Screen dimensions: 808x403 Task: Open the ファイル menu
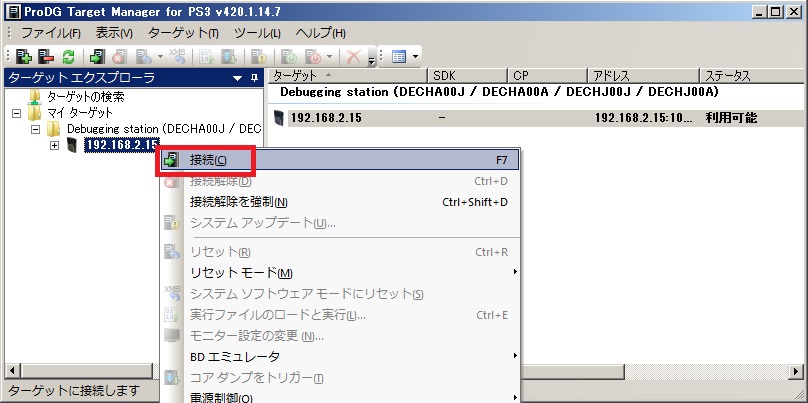(x=50, y=33)
